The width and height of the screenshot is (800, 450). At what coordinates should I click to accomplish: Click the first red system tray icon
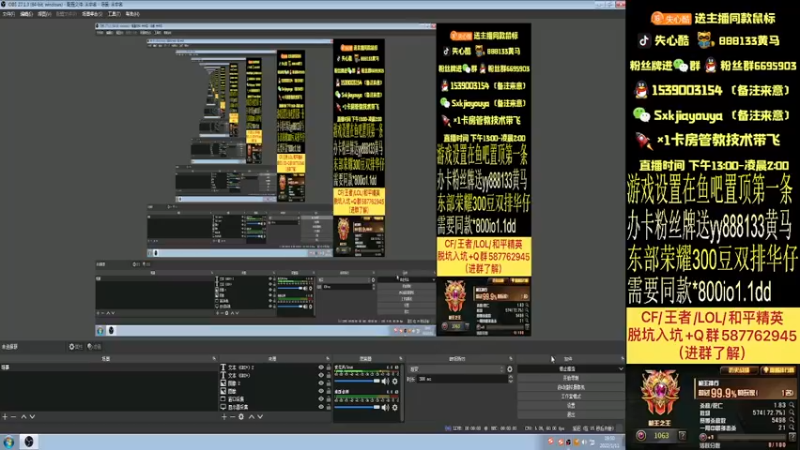pyautogui.click(x=551, y=442)
